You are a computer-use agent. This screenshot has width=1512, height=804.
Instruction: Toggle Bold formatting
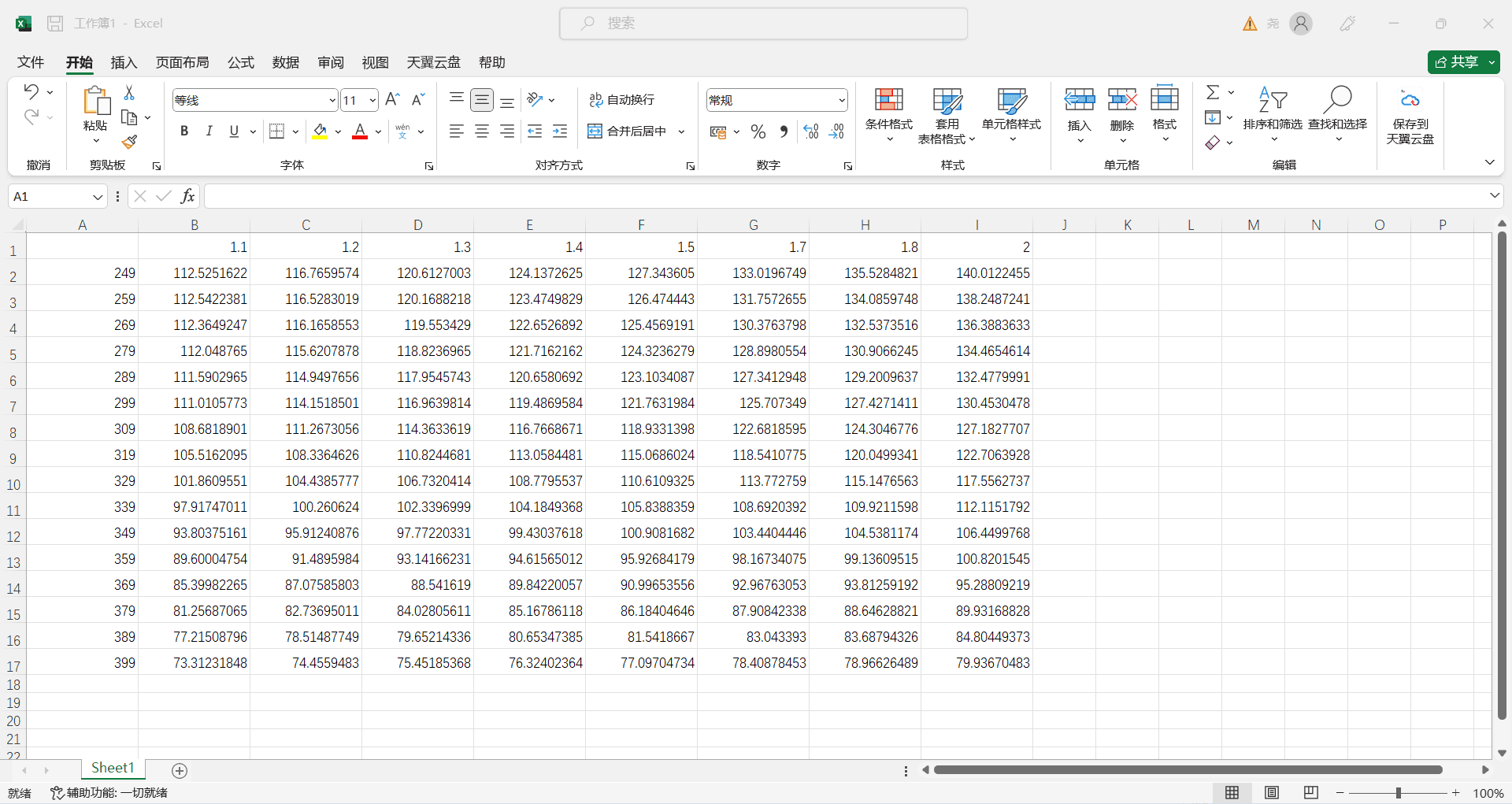click(184, 132)
